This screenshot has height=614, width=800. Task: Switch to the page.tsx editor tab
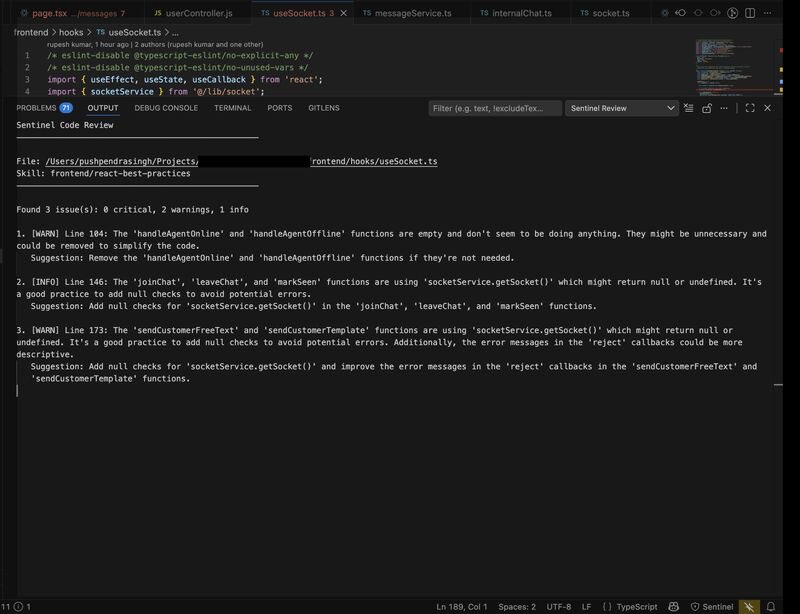point(73,13)
